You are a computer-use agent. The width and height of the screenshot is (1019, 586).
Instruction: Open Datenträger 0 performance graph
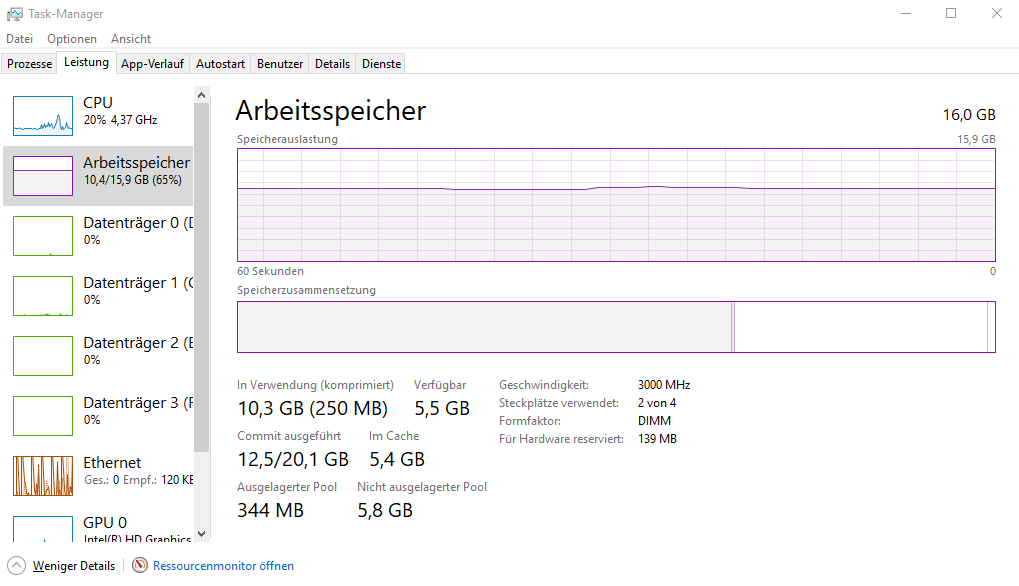(43, 235)
